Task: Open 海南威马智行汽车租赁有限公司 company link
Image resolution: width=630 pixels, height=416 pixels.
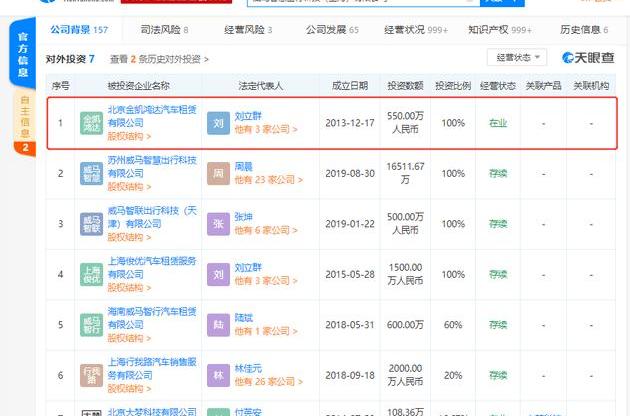Action: click(152, 318)
